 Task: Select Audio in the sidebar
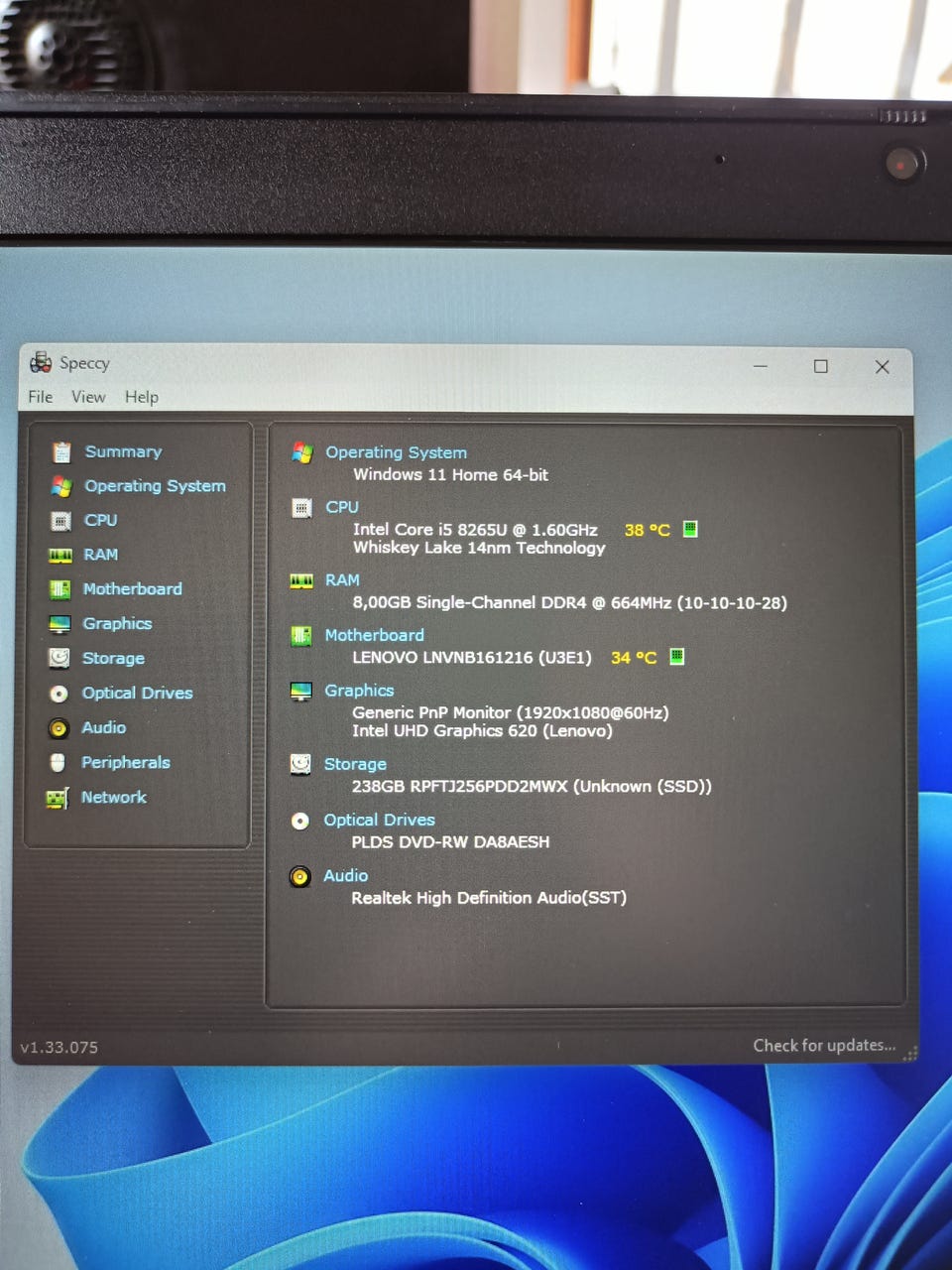(104, 727)
